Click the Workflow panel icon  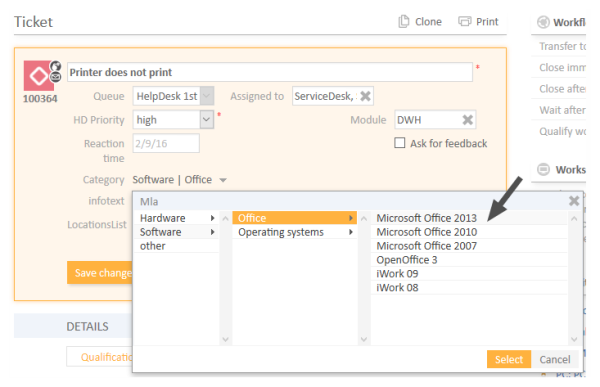(x=543, y=22)
